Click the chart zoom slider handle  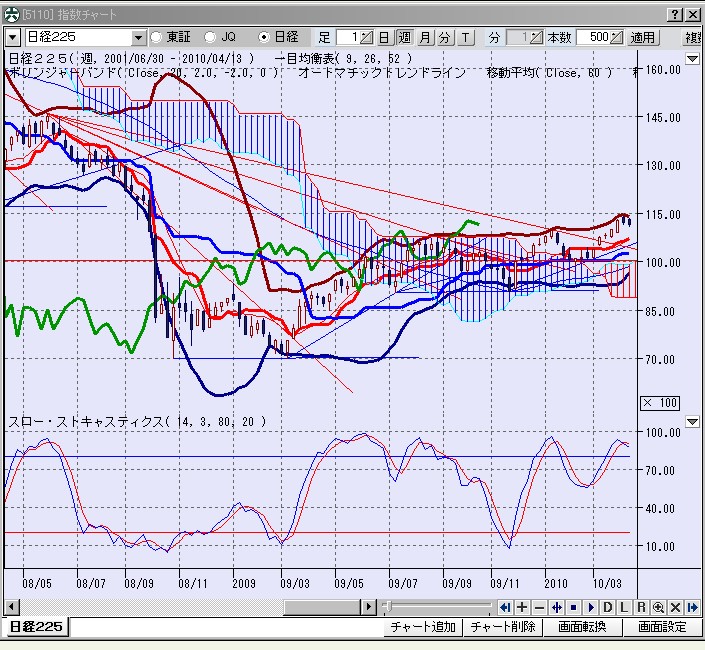(x=389, y=607)
